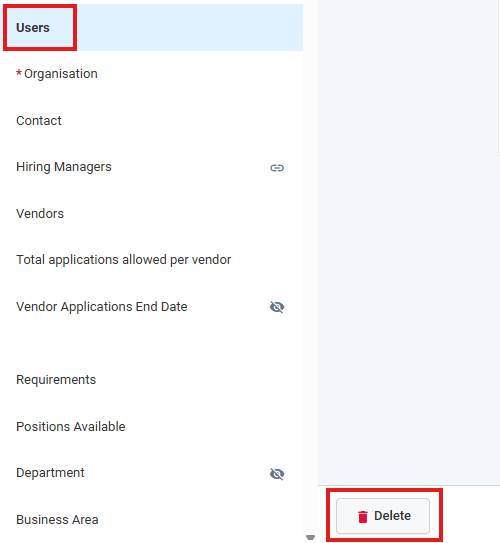This screenshot has width=500, height=543.
Task: Toggle hidden eye icon for Vendor Applications End Date
Action: coord(277,307)
